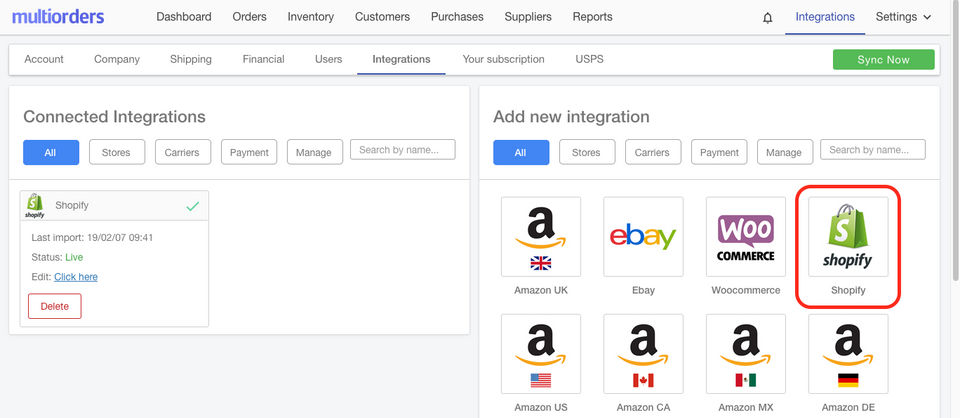Choose the Amazon CA integration icon
This screenshot has height=418, width=960.
coord(643,355)
